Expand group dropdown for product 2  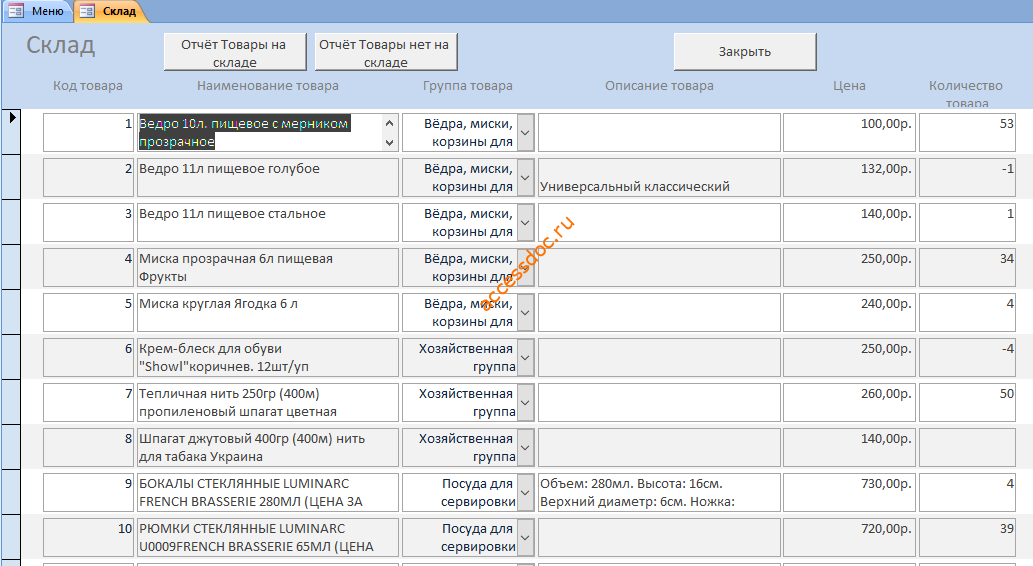tap(525, 177)
